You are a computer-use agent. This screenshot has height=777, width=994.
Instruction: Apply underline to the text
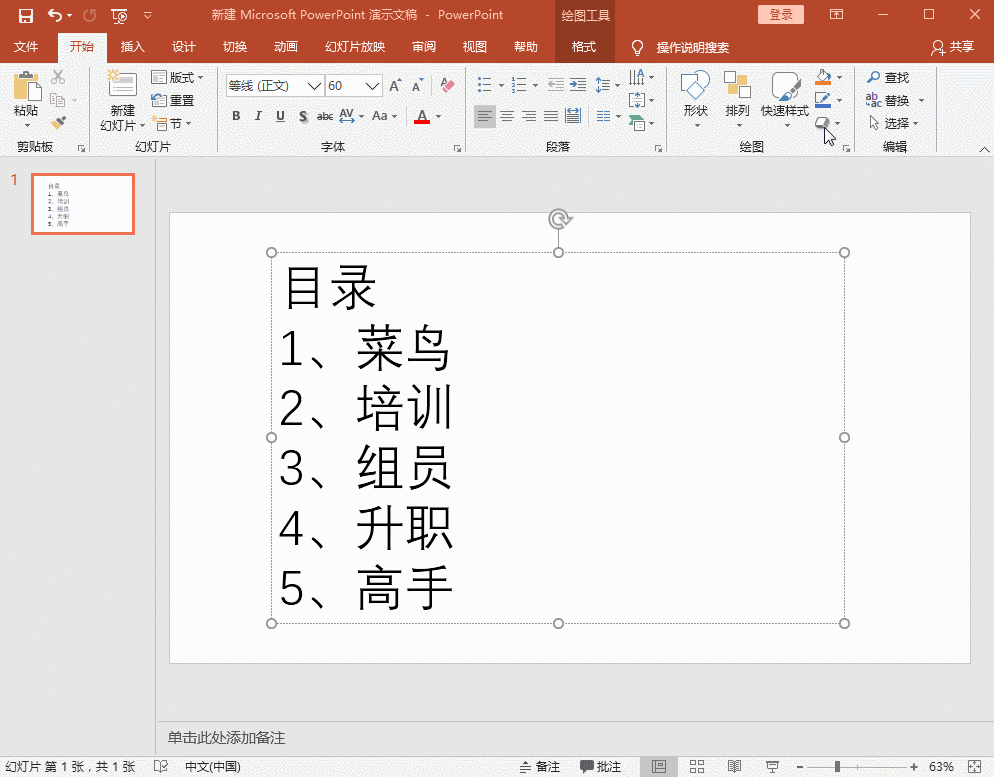[279, 116]
